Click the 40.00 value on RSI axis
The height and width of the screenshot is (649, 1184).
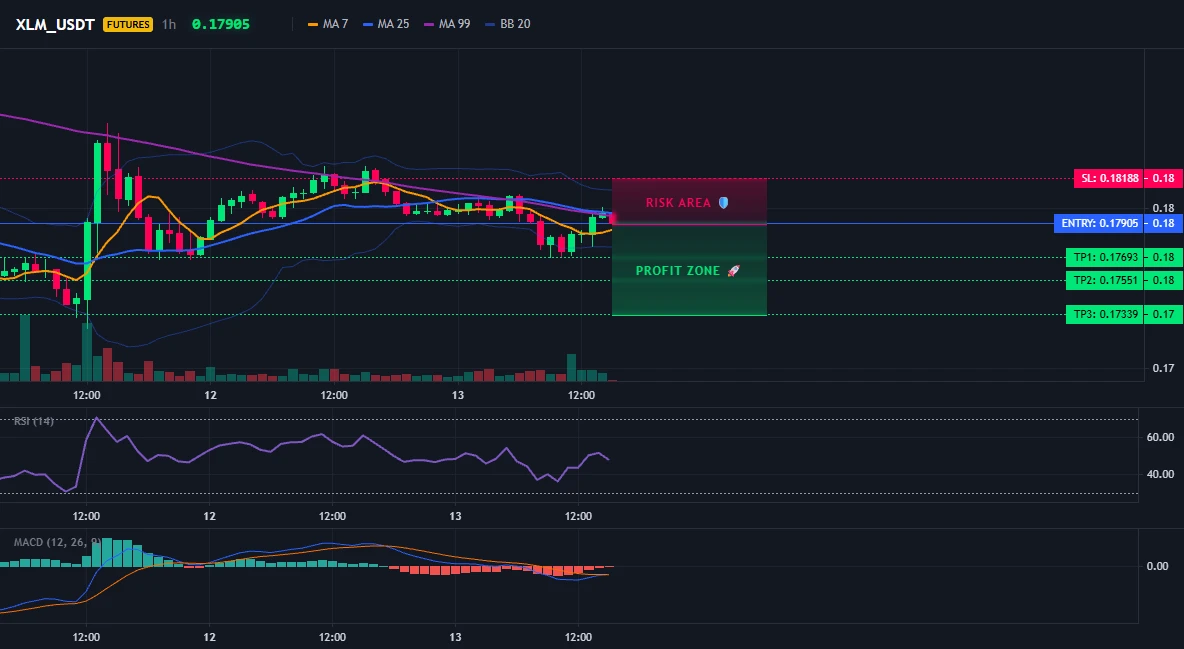click(1160, 474)
